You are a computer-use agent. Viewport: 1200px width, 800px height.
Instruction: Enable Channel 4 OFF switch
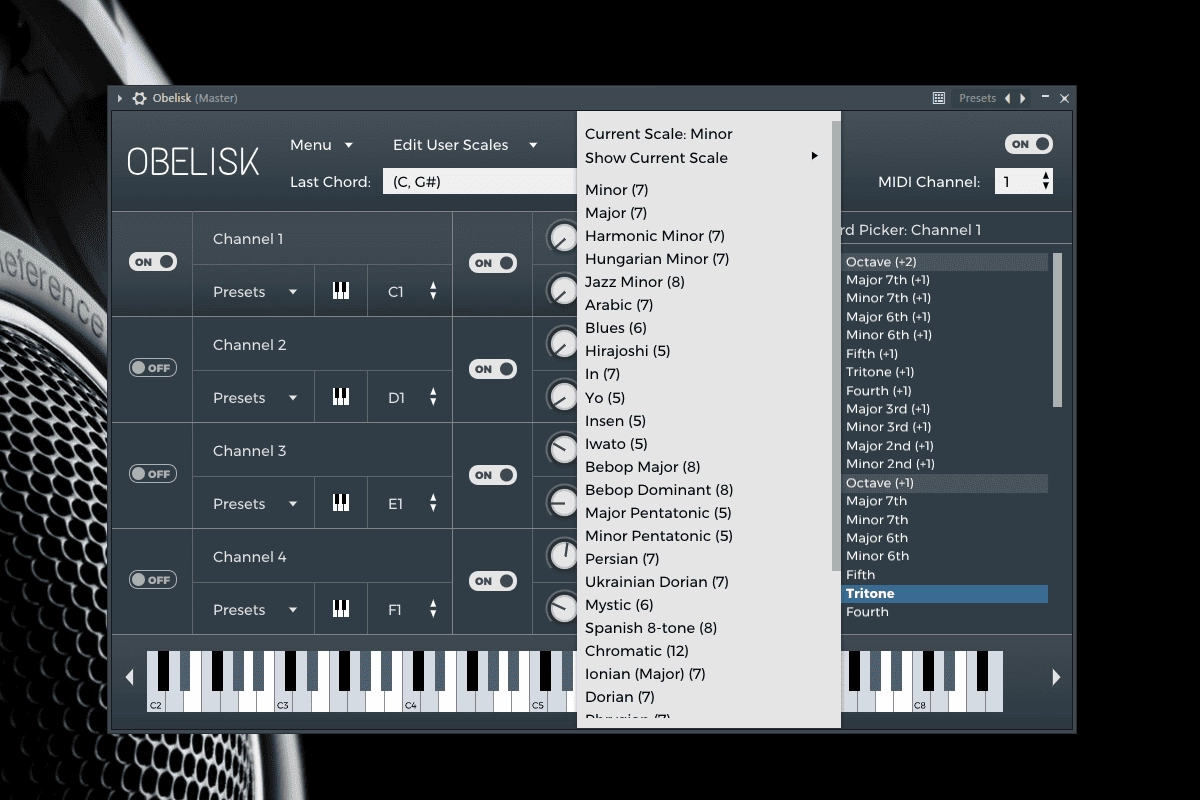click(x=153, y=580)
